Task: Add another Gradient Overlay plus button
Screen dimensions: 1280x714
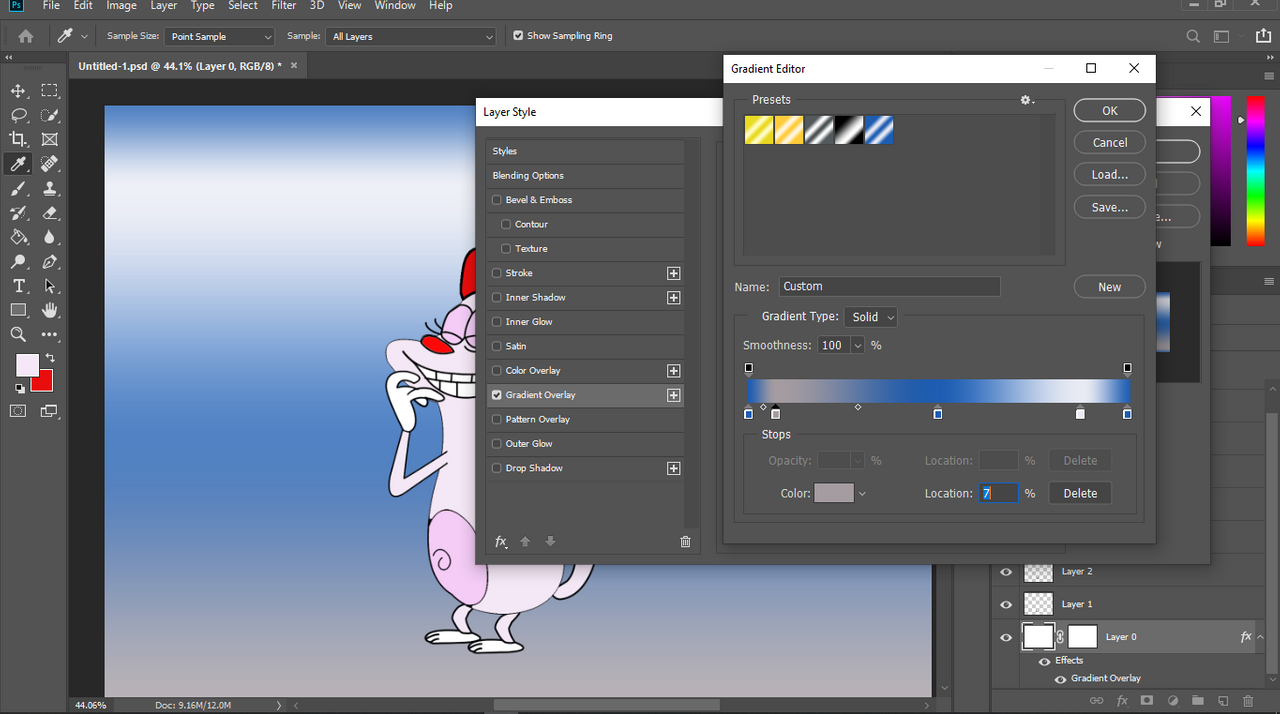Action: click(673, 395)
